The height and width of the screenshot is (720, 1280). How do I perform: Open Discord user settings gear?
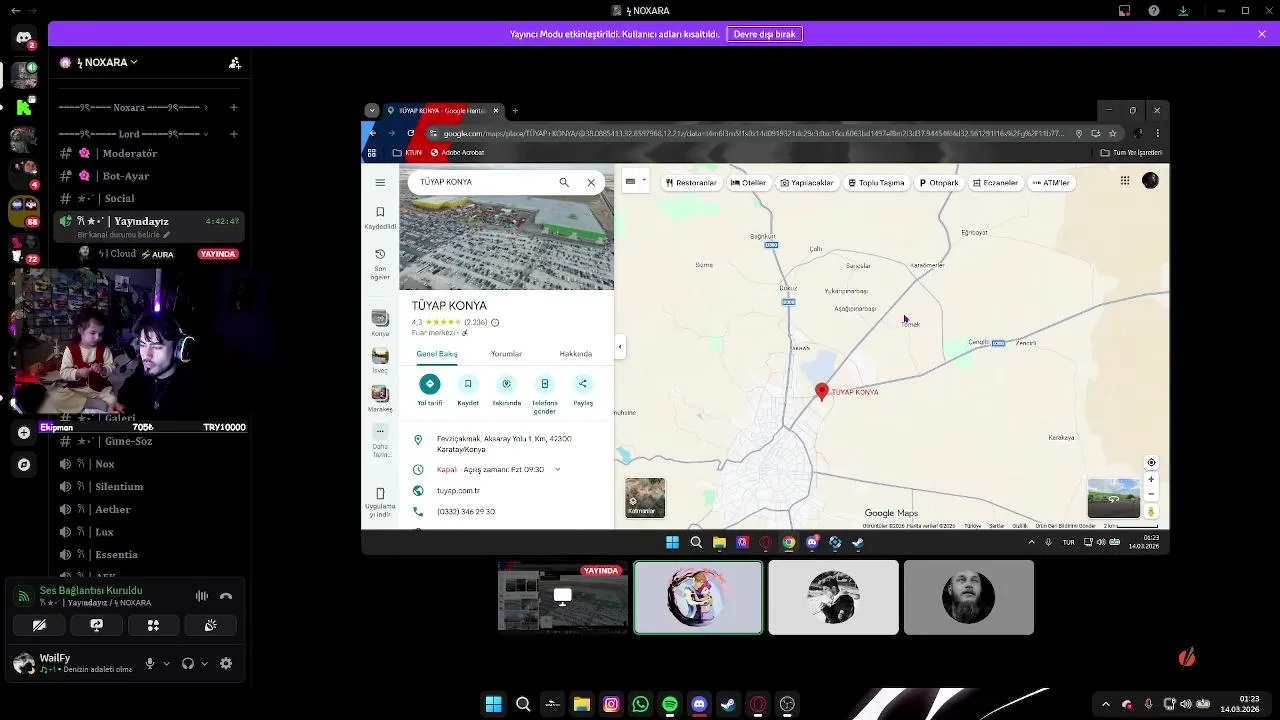[226, 663]
